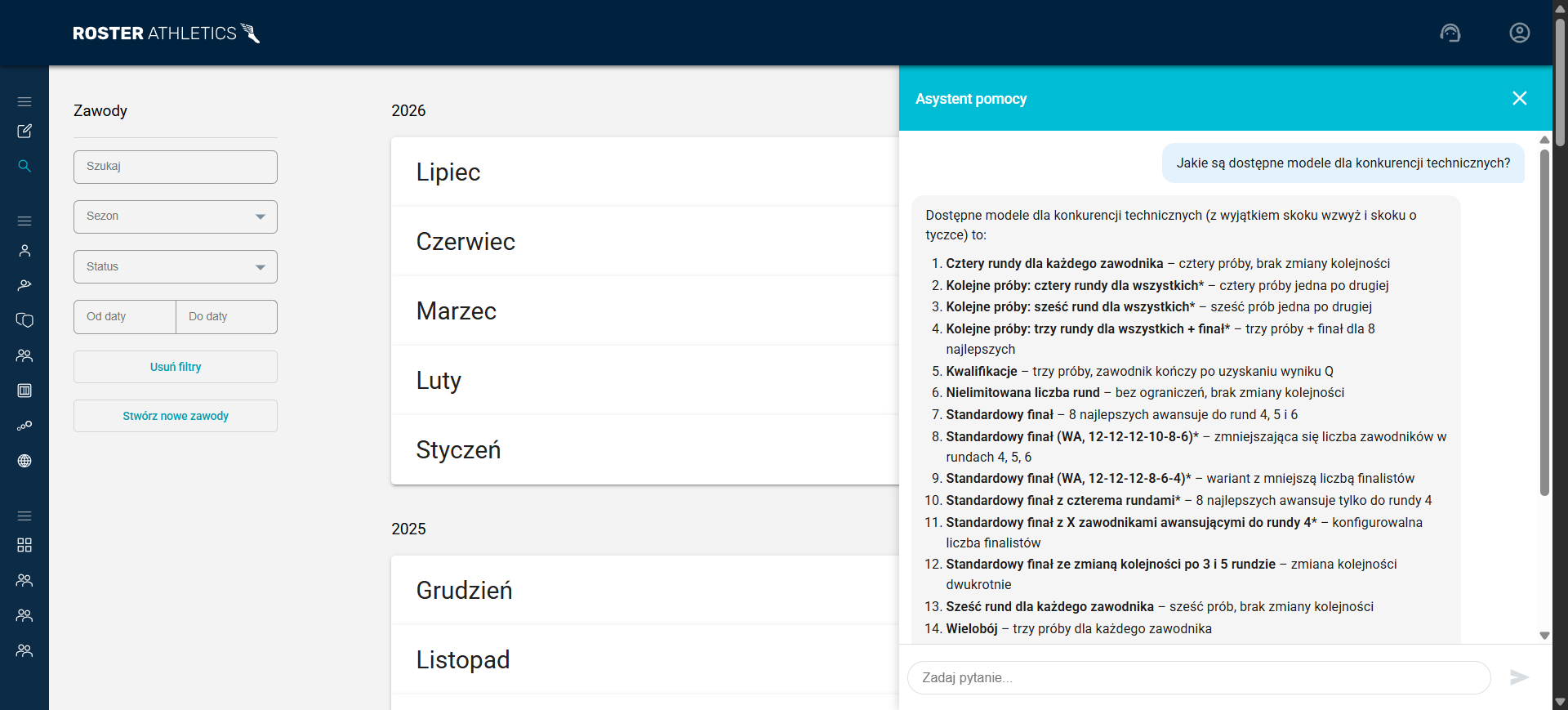
Task: Click the Do daty date field
Action: (226, 317)
